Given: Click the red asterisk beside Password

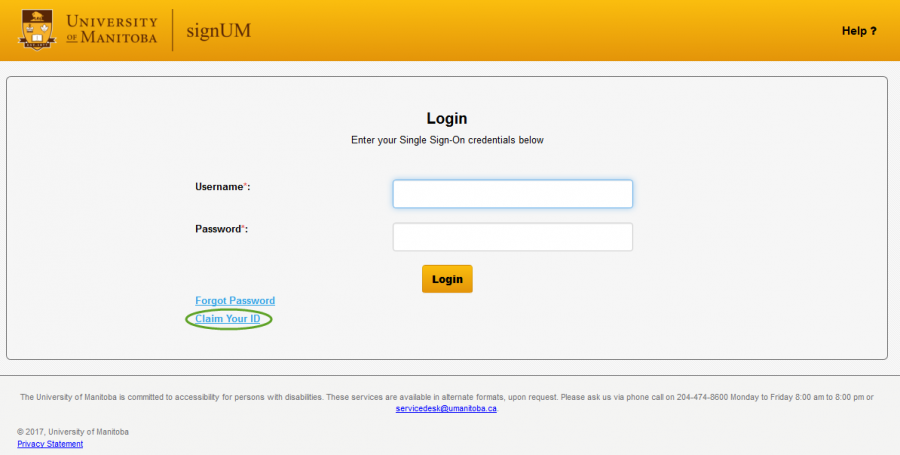Looking at the screenshot, I should 244,228.
